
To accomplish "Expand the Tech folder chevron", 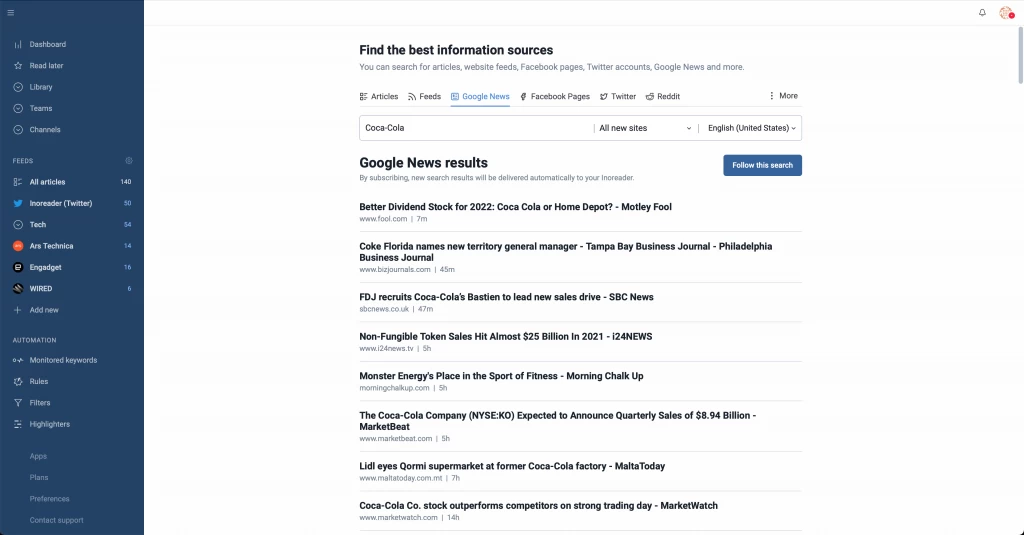I will 18,225.
